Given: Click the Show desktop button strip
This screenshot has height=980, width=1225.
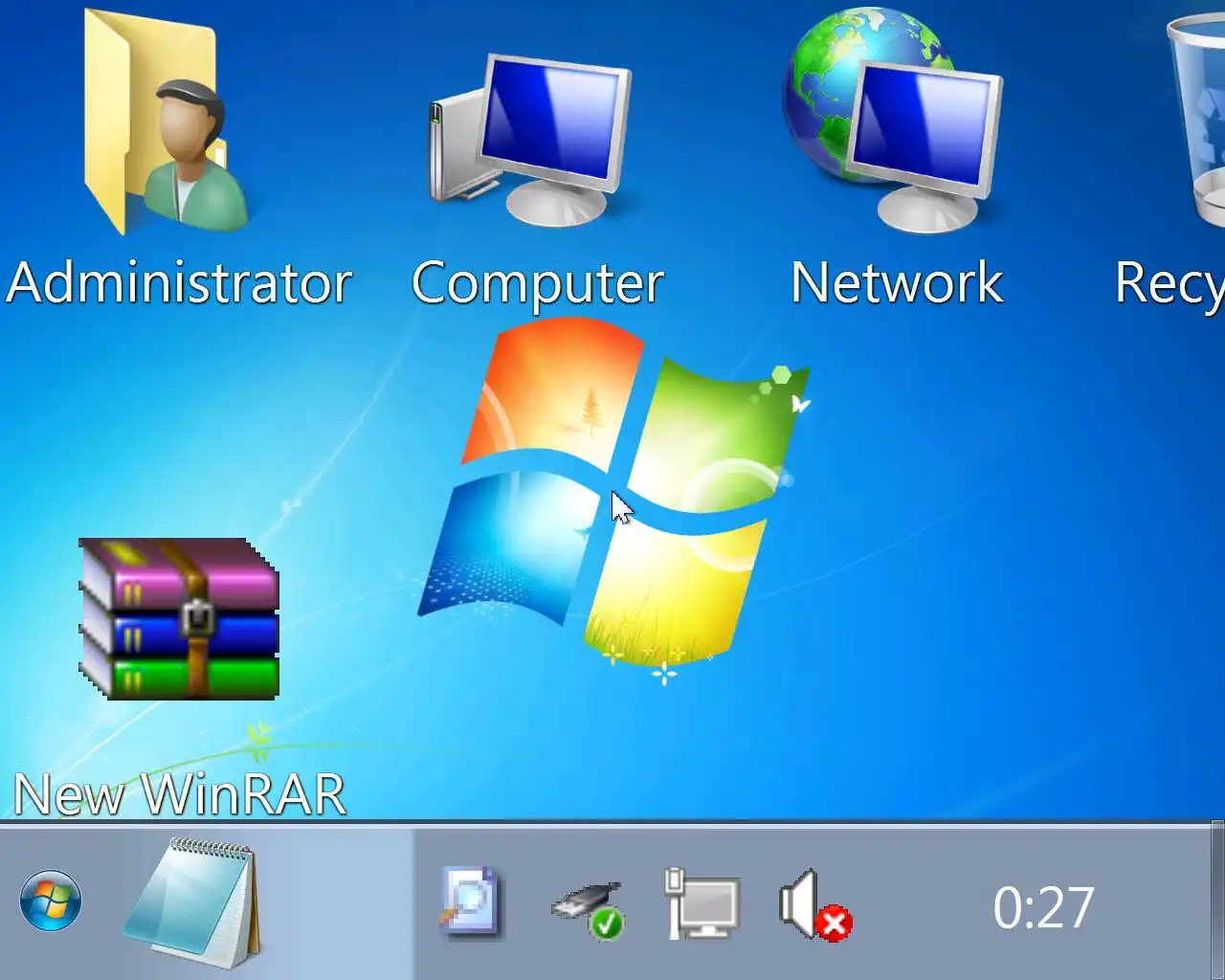Looking at the screenshot, I should [1217, 900].
